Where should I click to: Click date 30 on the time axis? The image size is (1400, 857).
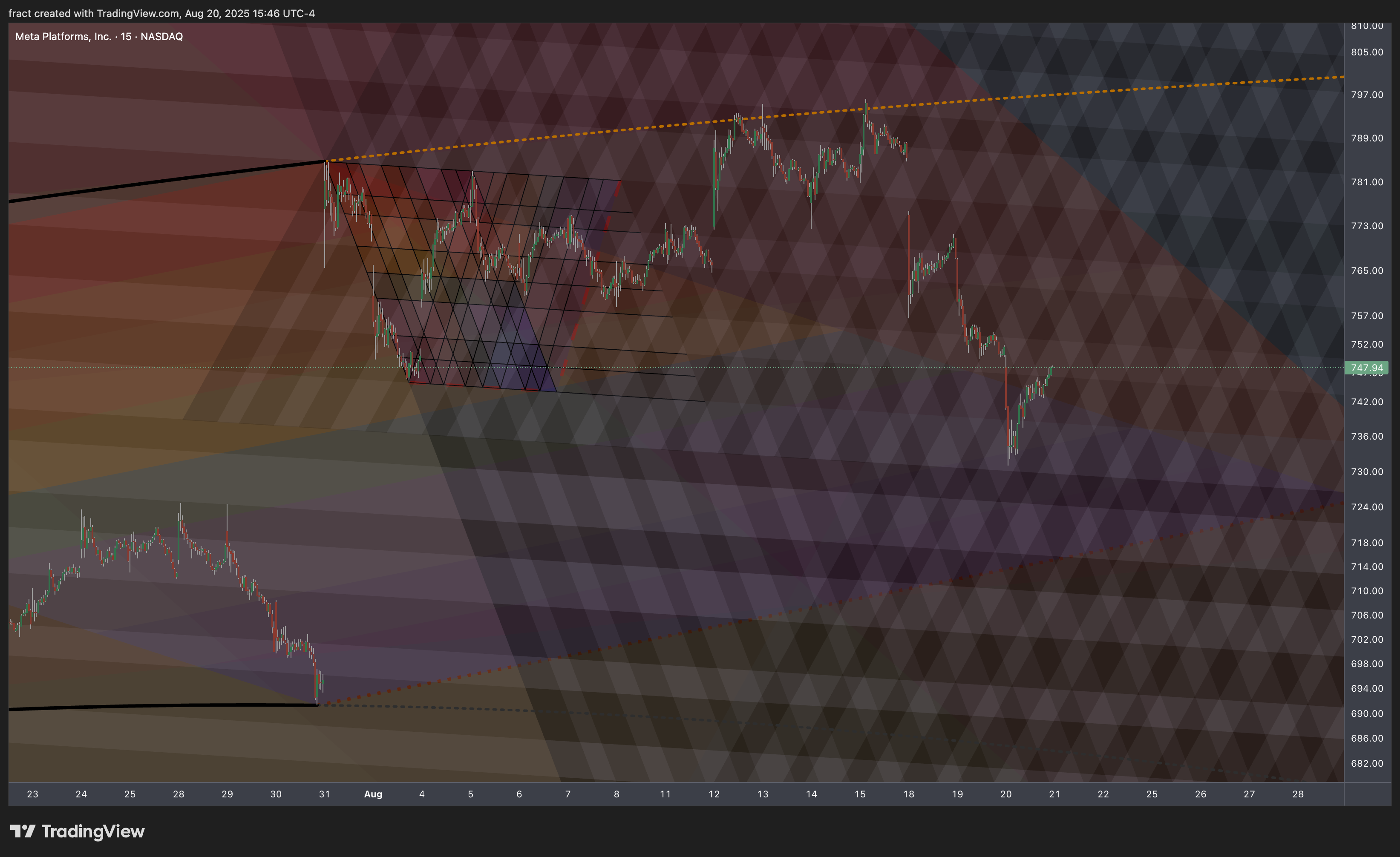(x=276, y=794)
